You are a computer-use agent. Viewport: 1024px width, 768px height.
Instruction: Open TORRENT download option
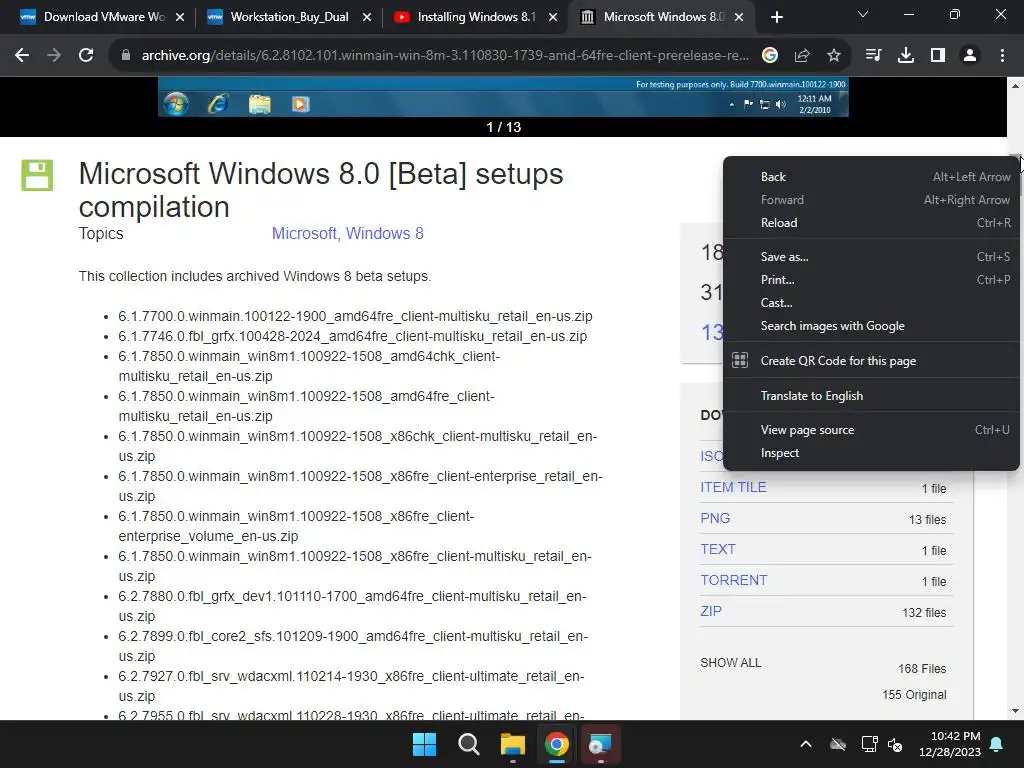click(x=733, y=580)
